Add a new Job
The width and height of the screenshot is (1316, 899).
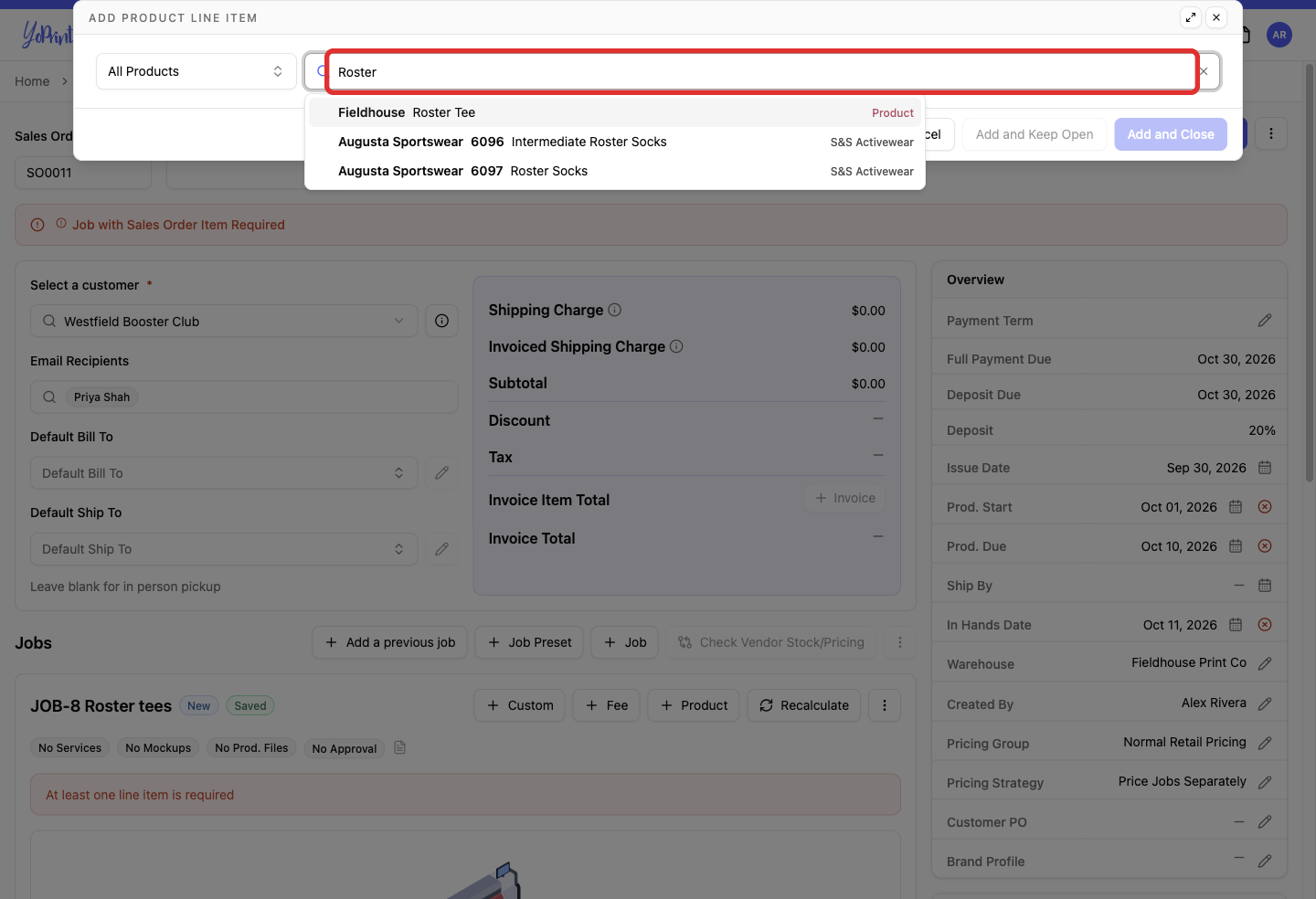[625, 642]
